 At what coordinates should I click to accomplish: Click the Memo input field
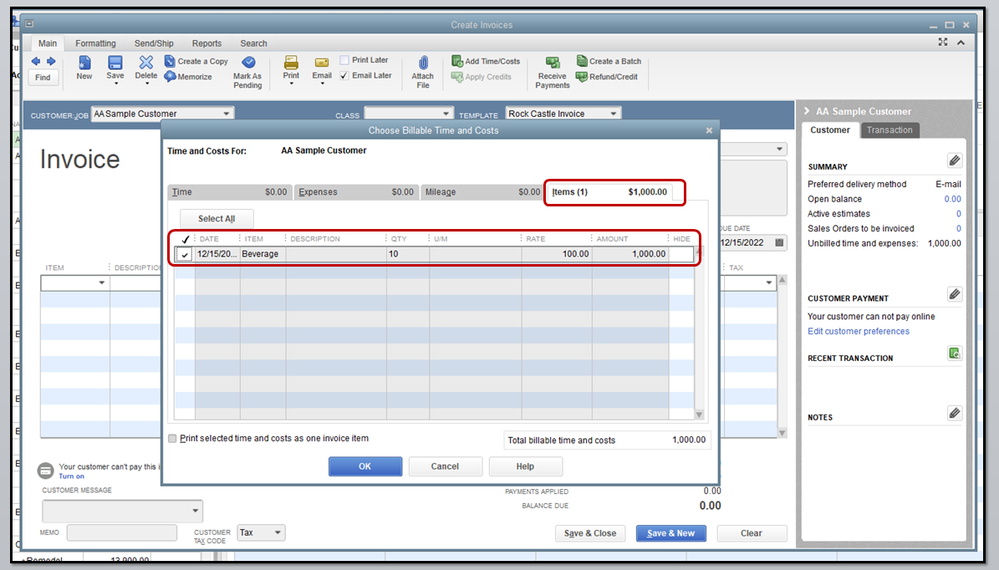122,532
